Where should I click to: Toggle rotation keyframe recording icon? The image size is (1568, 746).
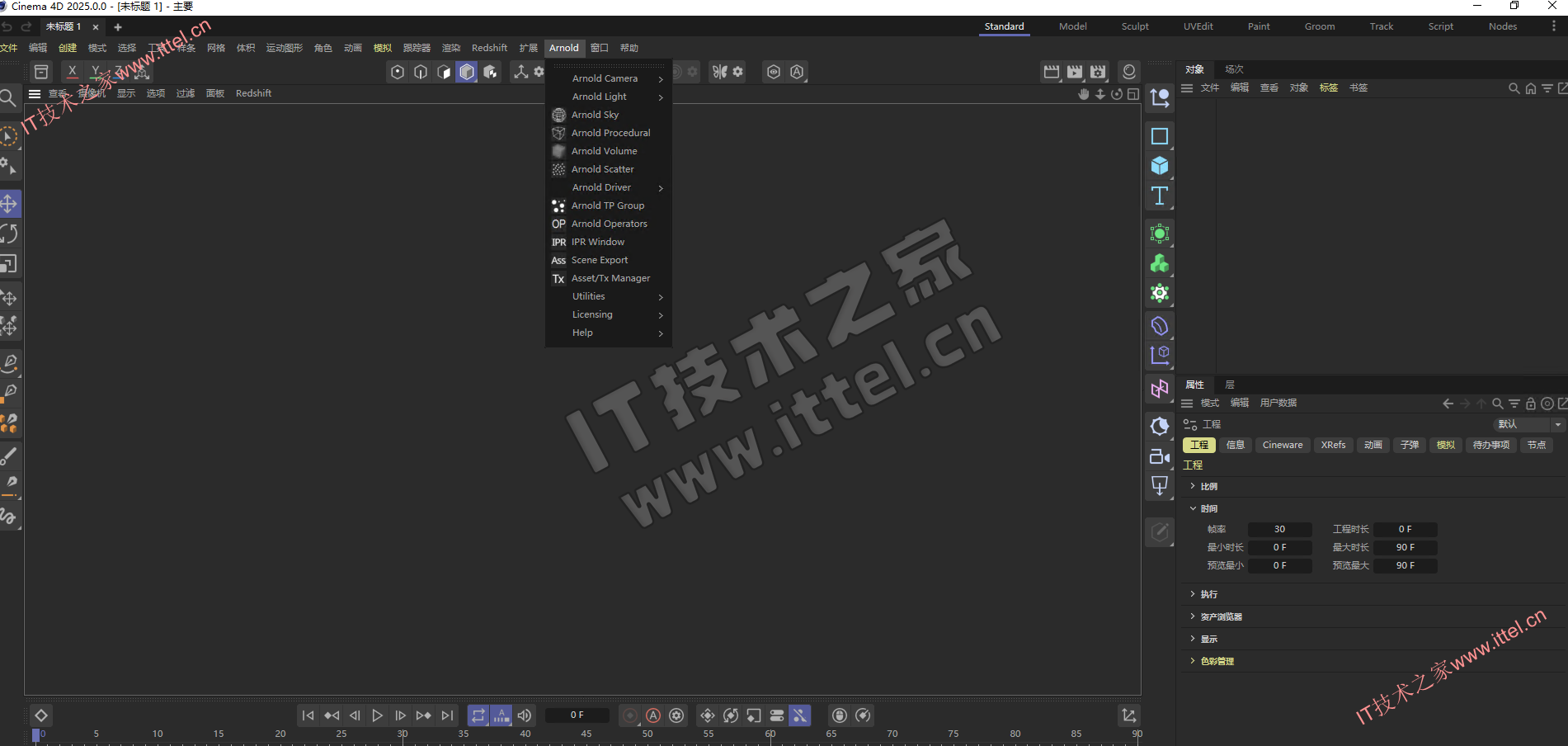731,715
